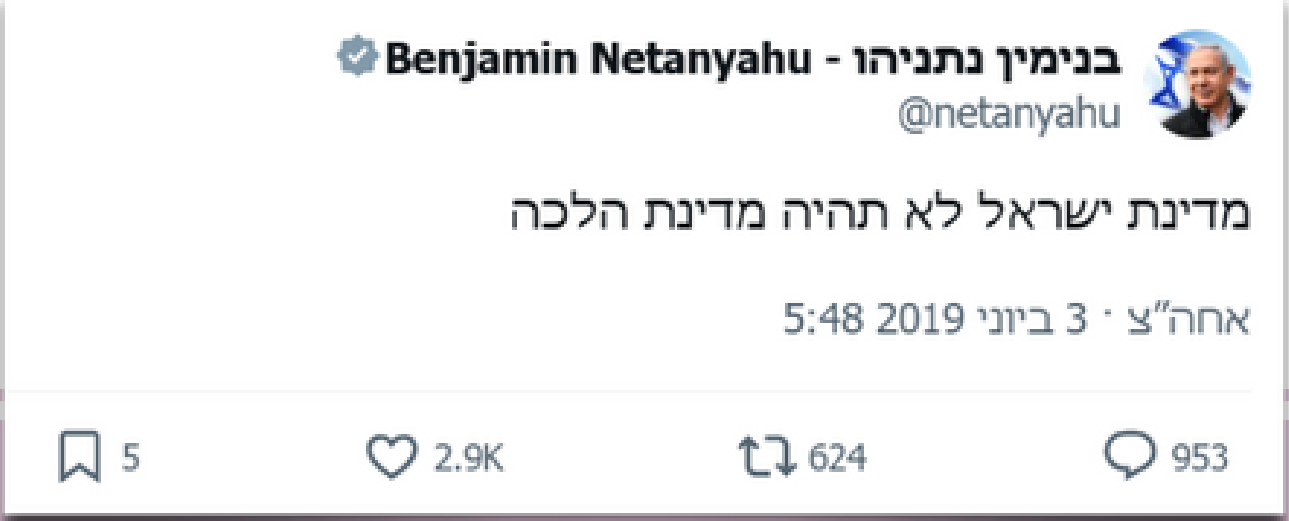The height and width of the screenshot is (521, 1289).
Task: Click the 624 retweets count
Action: (x=836, y=459)
